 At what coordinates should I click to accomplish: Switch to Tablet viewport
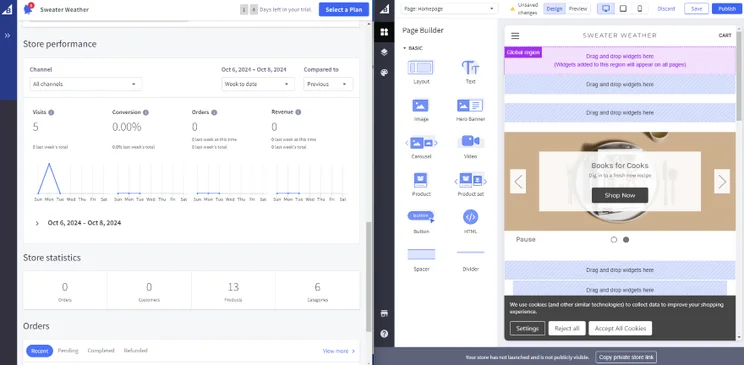[x=623, y=9]
